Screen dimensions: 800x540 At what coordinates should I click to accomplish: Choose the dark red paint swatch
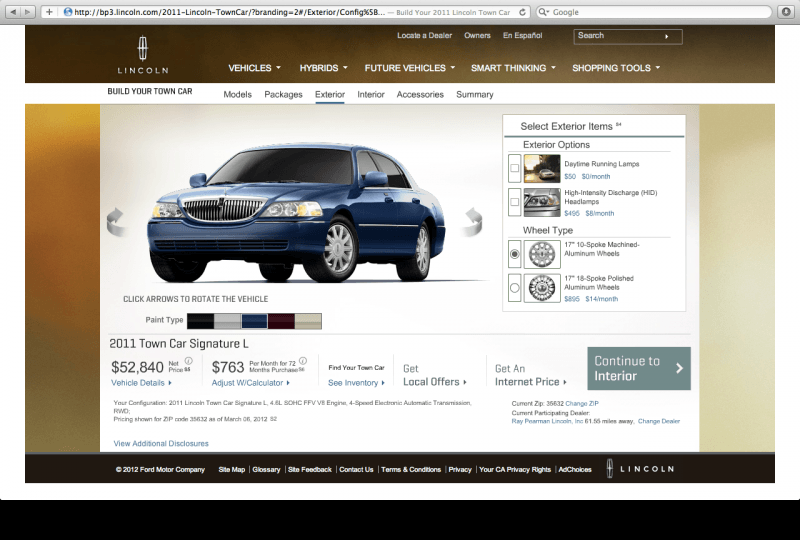(281, 321)
